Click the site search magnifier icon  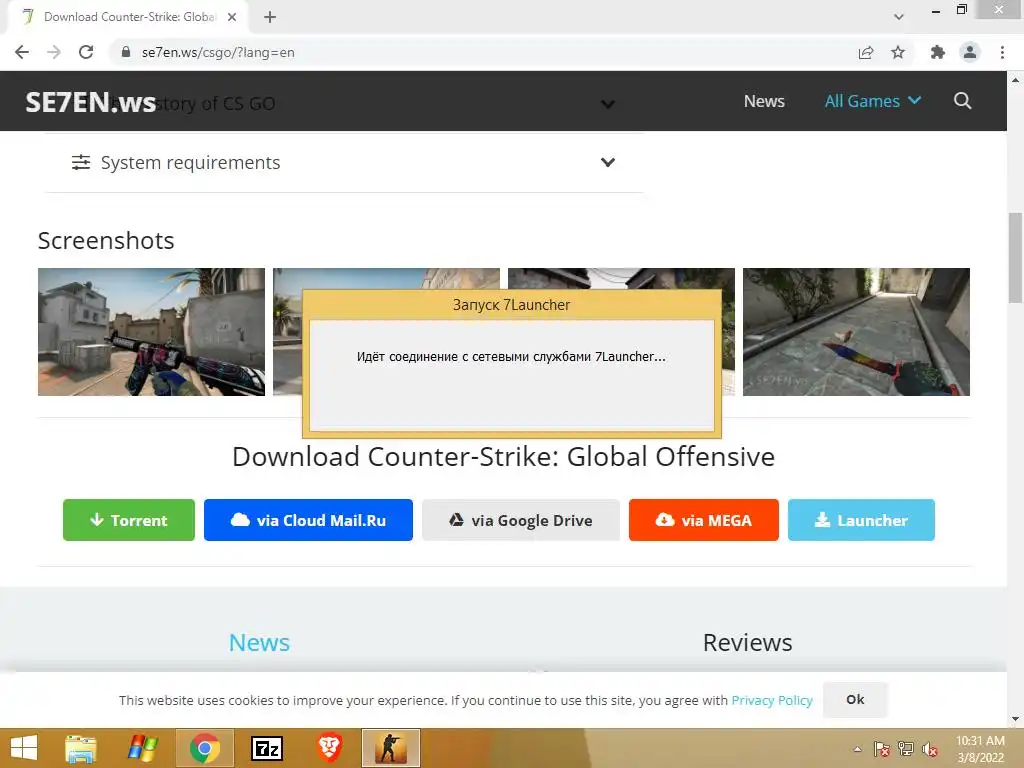click(x=963, y=101)
